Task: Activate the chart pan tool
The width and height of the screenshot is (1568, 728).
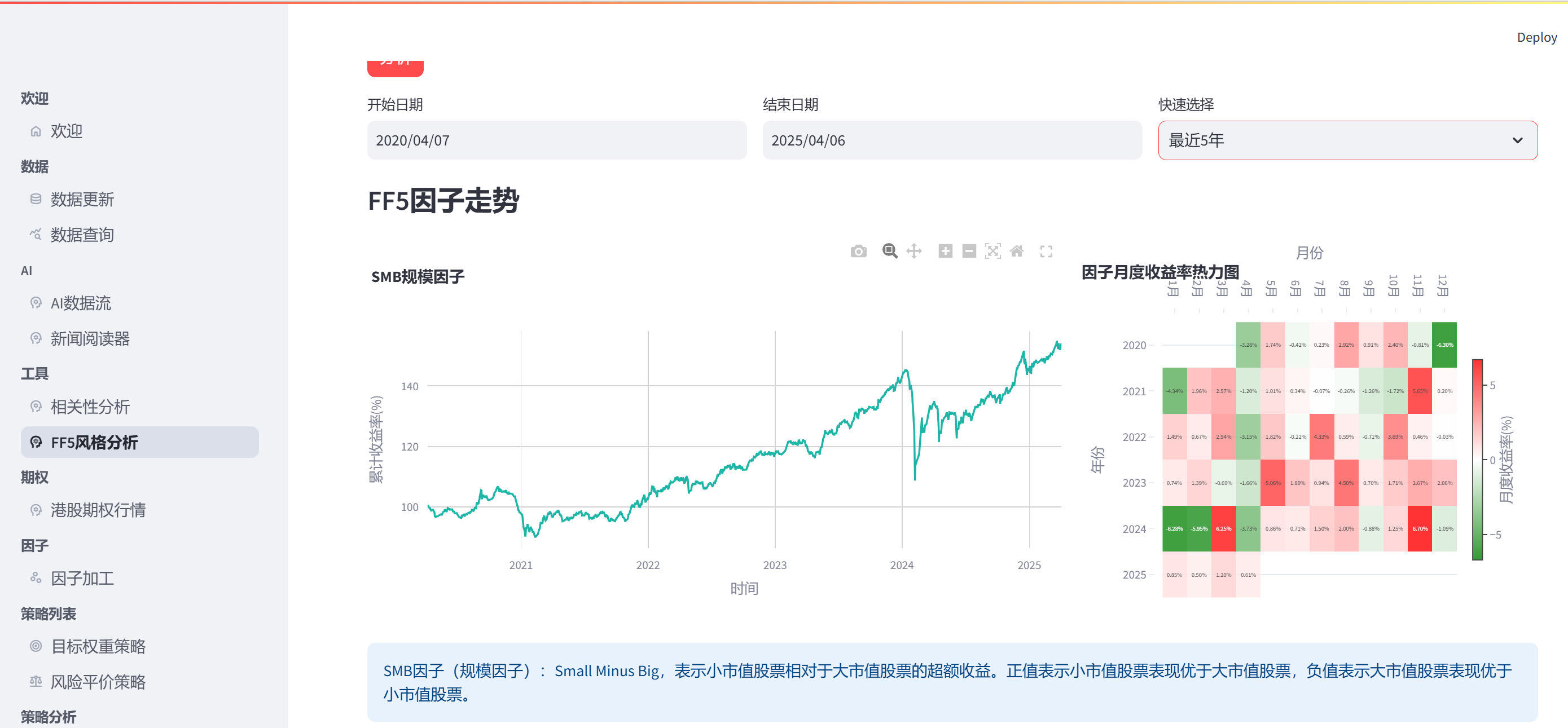Action: click(913, 251)
